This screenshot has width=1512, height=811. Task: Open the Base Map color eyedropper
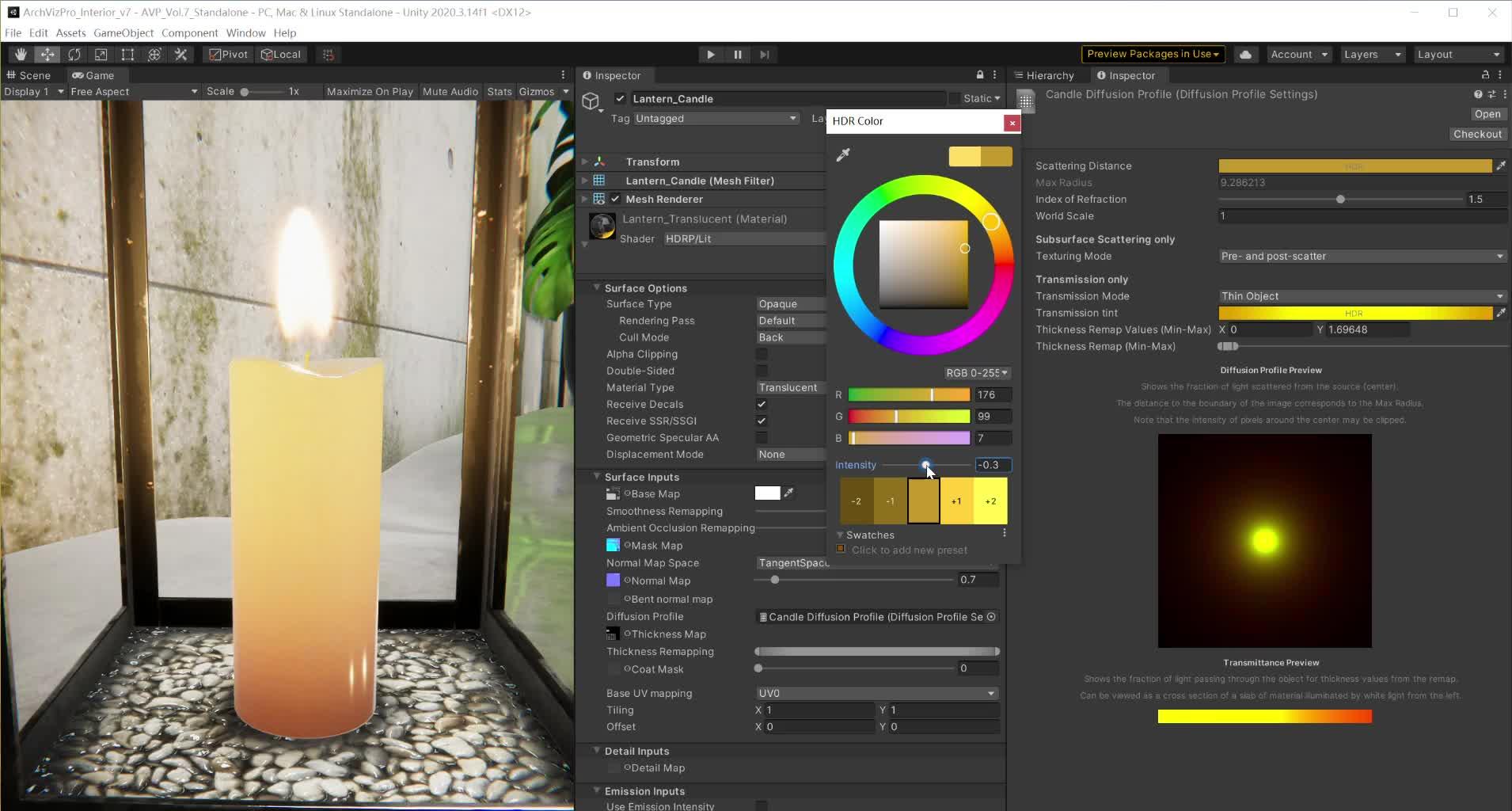789,493
